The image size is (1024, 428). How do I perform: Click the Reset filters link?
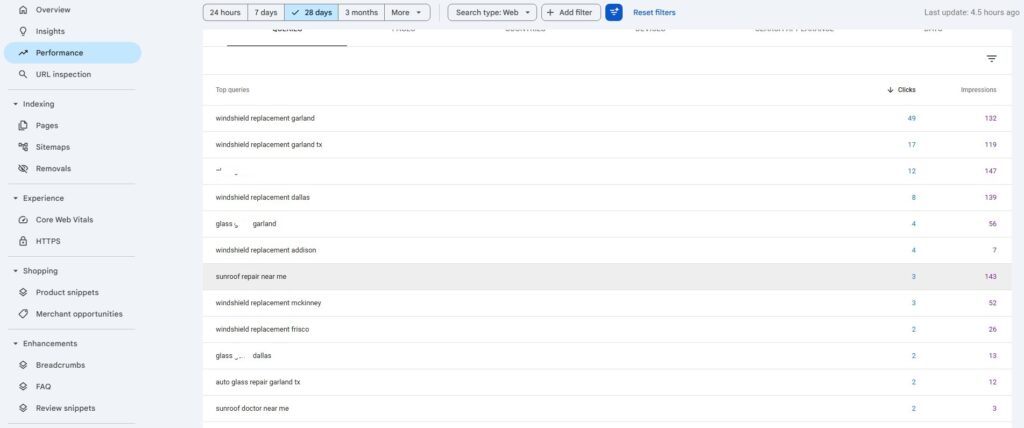tap(654, 12)
